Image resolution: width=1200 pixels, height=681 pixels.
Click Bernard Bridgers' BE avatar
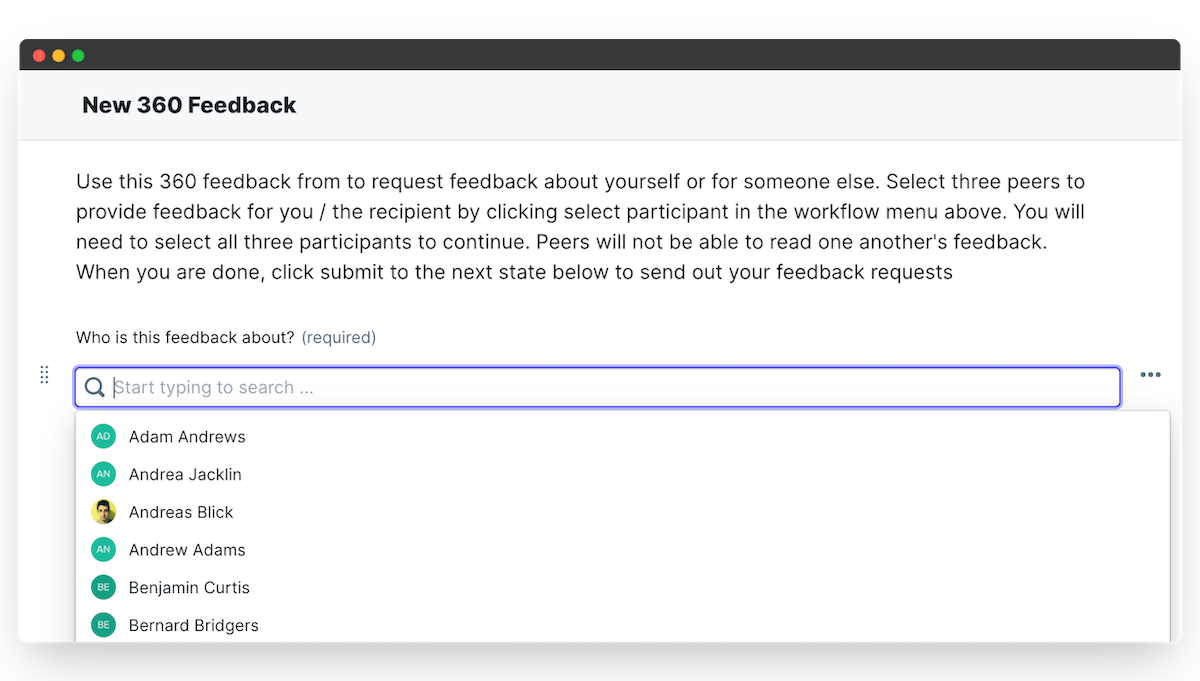103,625
